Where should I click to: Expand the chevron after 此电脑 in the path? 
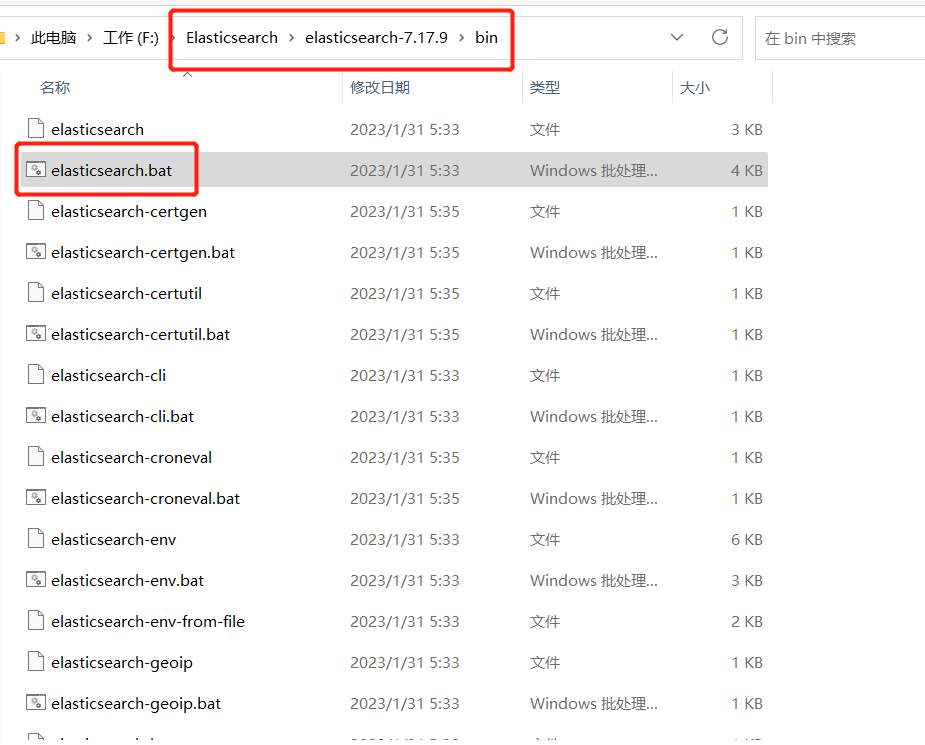90,38
